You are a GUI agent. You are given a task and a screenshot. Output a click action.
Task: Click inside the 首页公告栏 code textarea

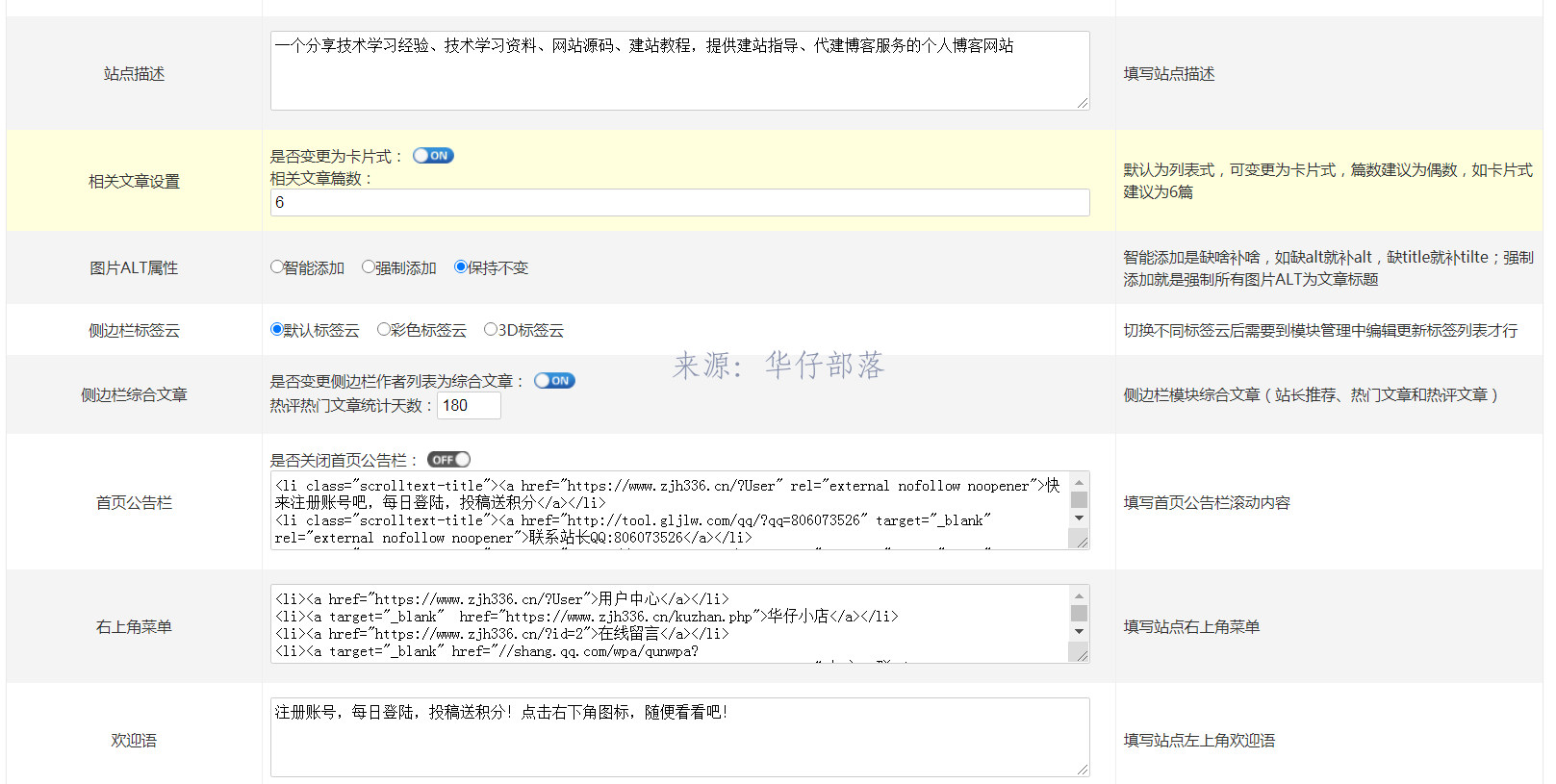tap(670, 511)
